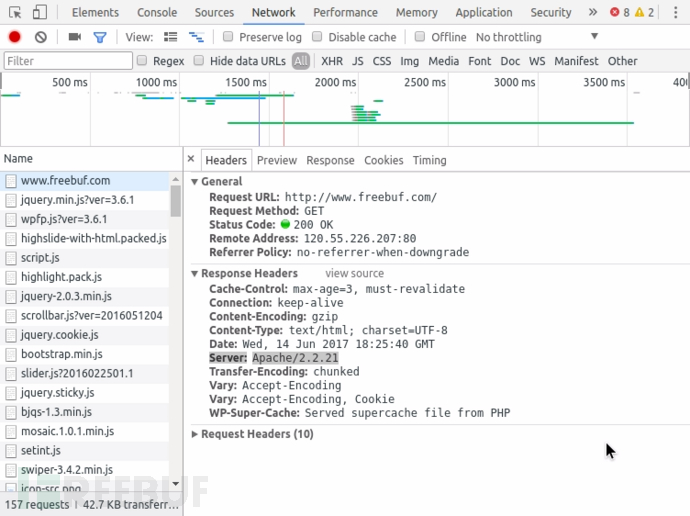The width and height of the screenshot is (690, 516).
Task: Switch to the Preview tab
Action: point(276,160)
